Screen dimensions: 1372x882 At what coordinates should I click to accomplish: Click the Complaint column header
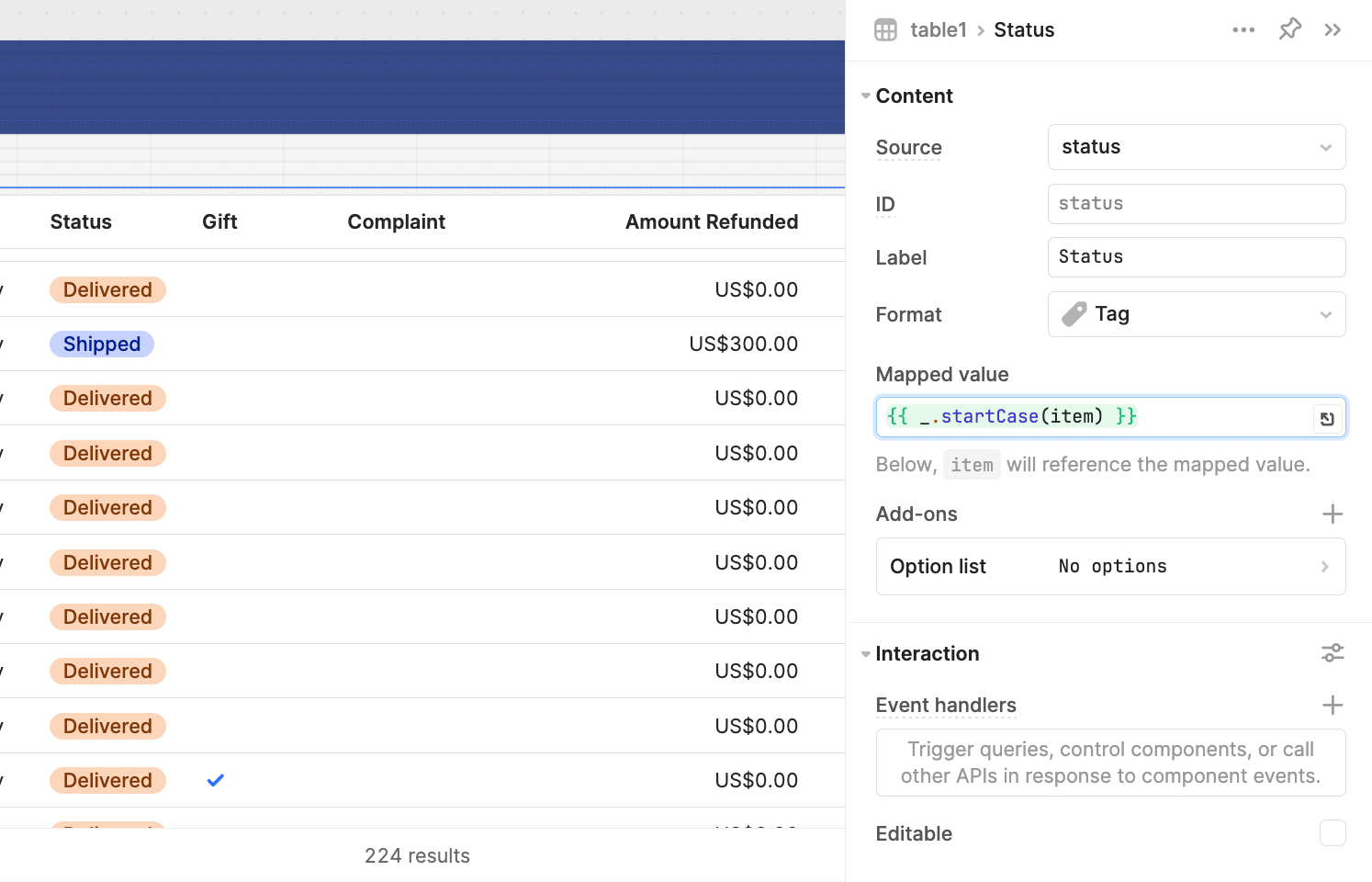pos(397,221)
